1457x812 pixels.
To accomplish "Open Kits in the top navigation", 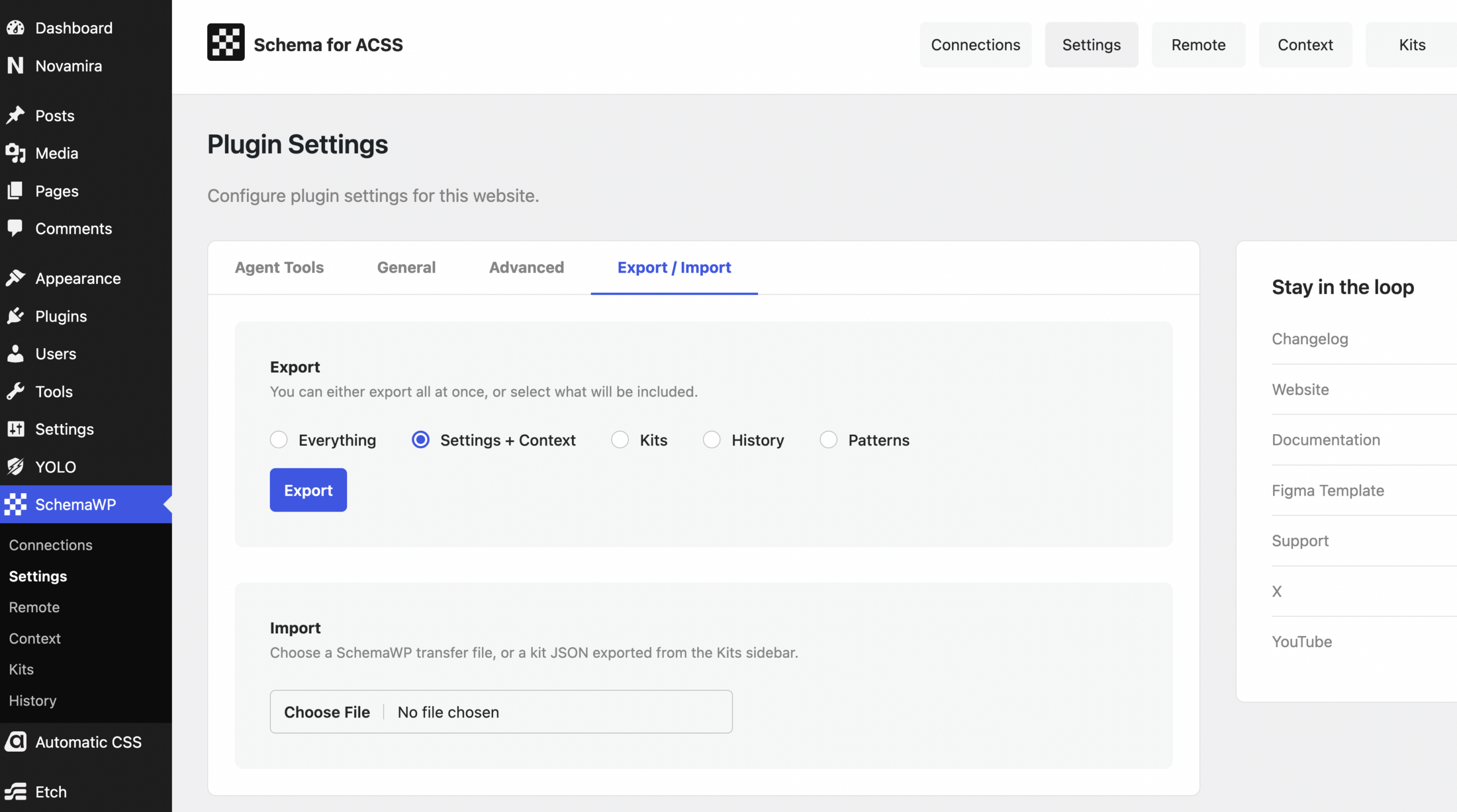I will 1412,45.
